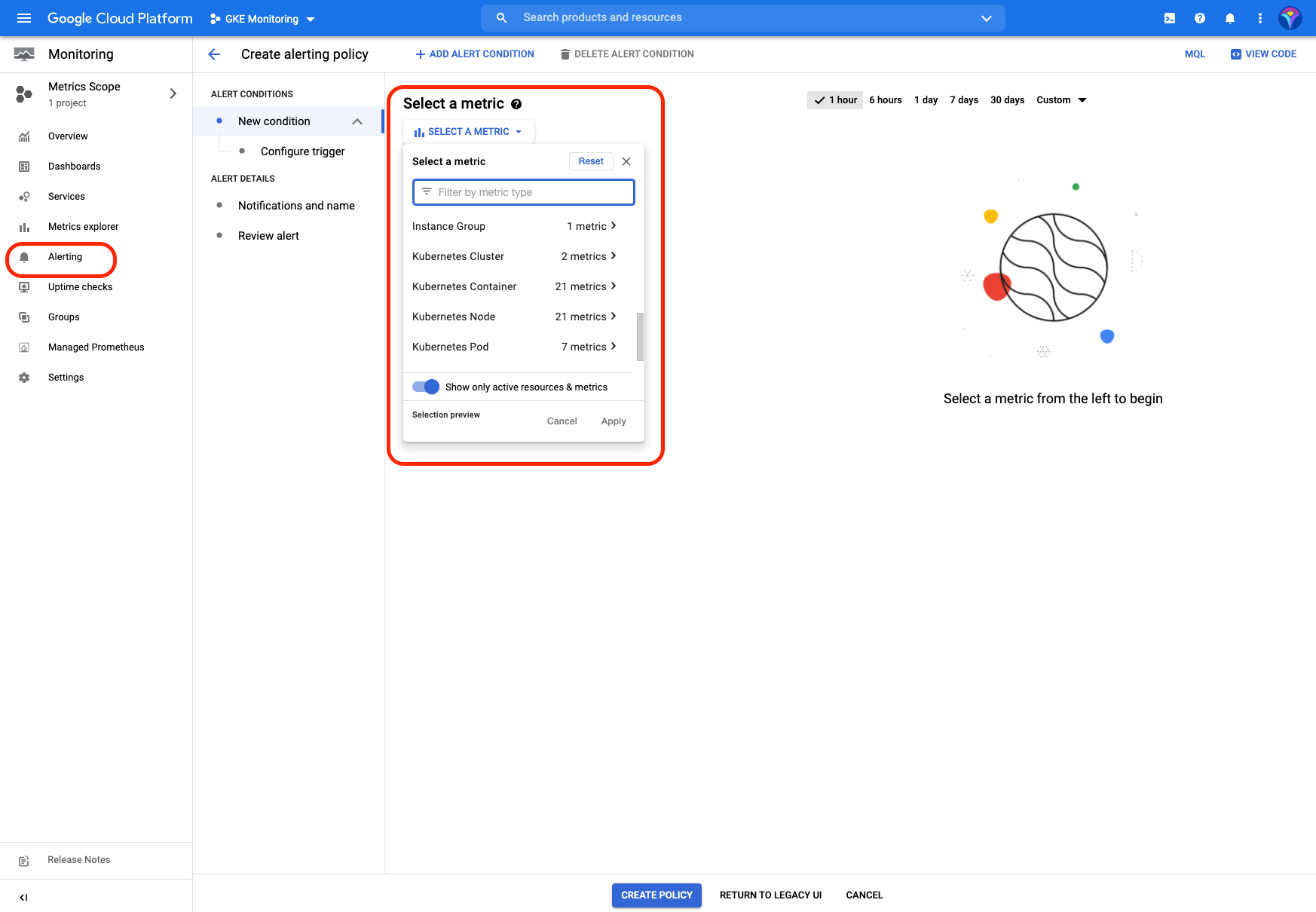This screenshot has height=912, width=1316.
Task: Select the 30 days time range
Action: coord(1007,100)
